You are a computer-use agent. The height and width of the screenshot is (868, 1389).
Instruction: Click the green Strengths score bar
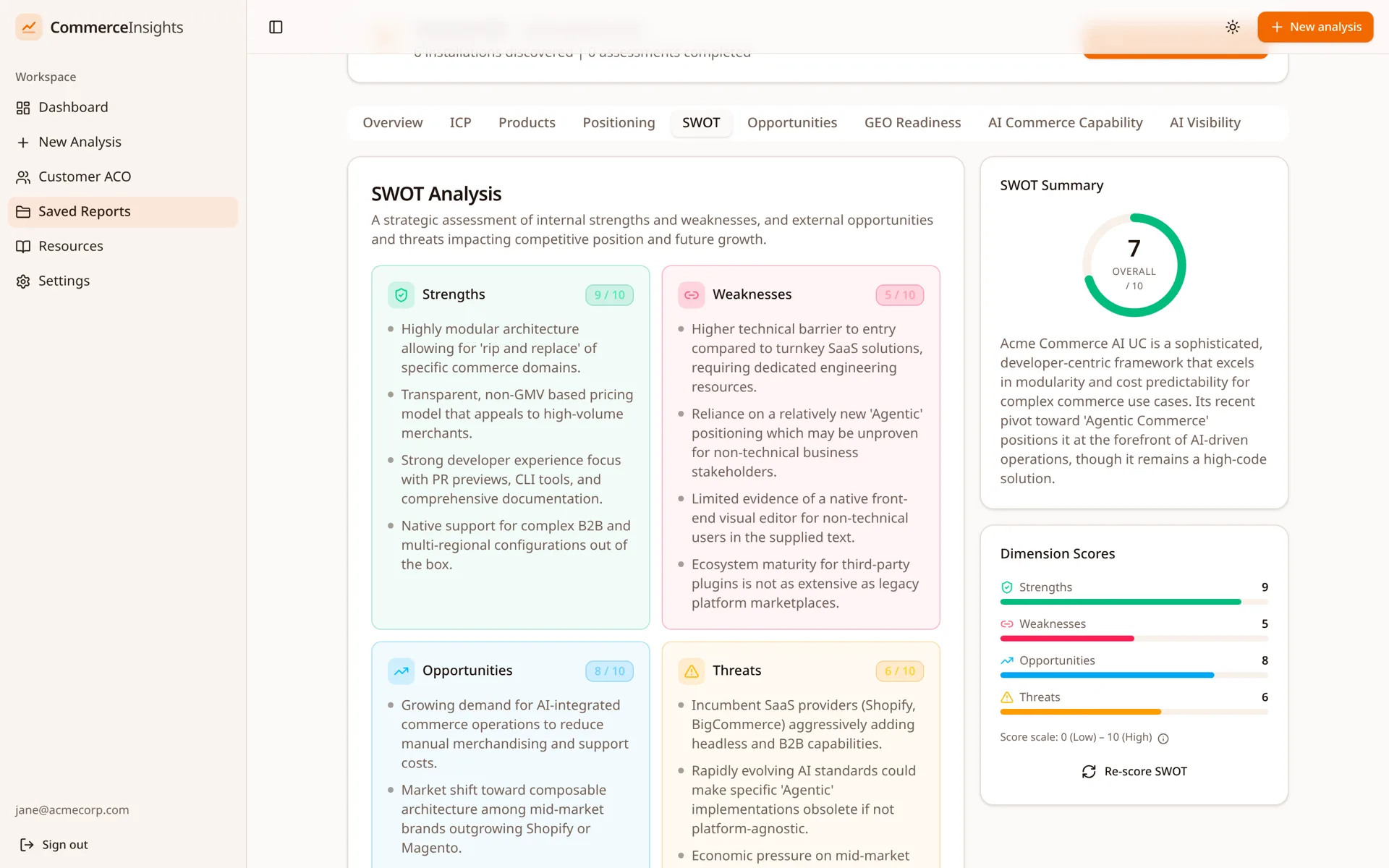click(1134, 602)
